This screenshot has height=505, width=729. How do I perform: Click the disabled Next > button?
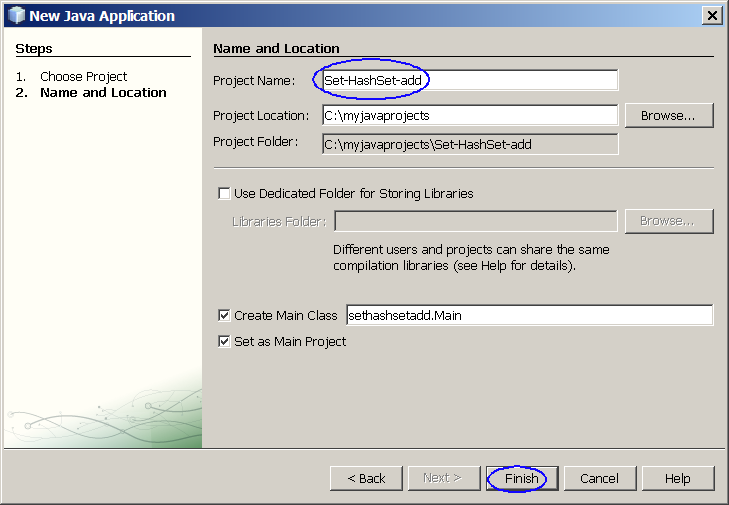tap(444, 478)
